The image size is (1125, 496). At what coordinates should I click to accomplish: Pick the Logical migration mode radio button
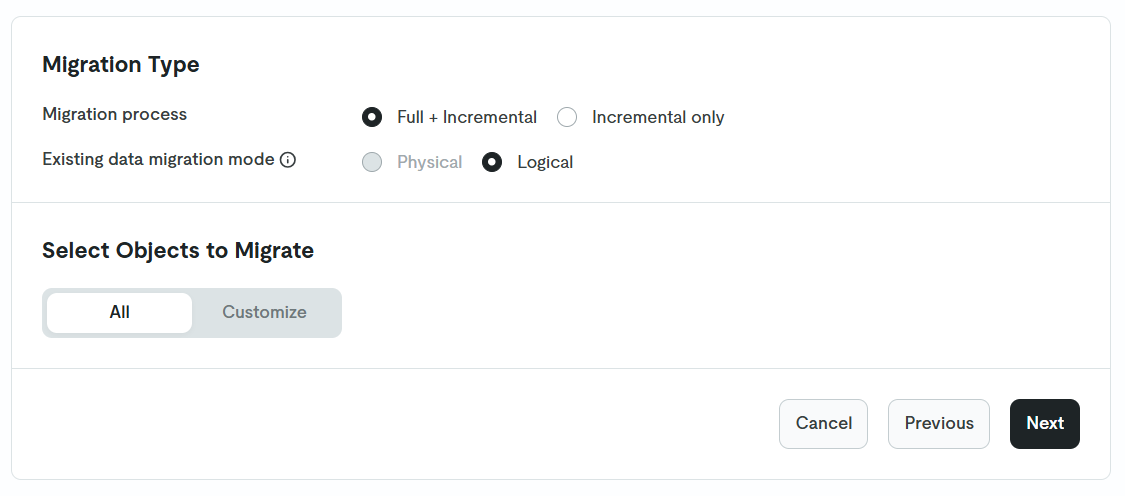(x=492, y=162)
